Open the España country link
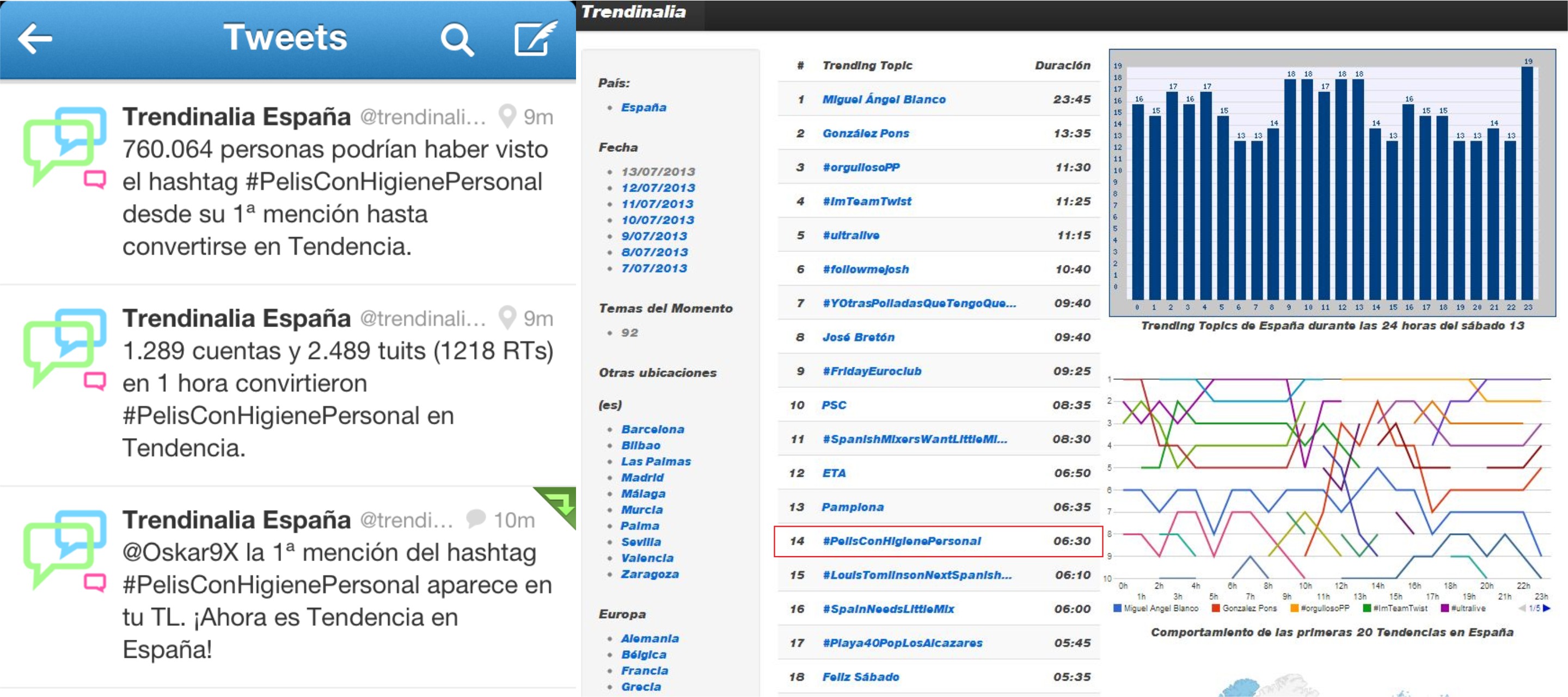The width and height of the screenshot is (1568, 697). 643,108
